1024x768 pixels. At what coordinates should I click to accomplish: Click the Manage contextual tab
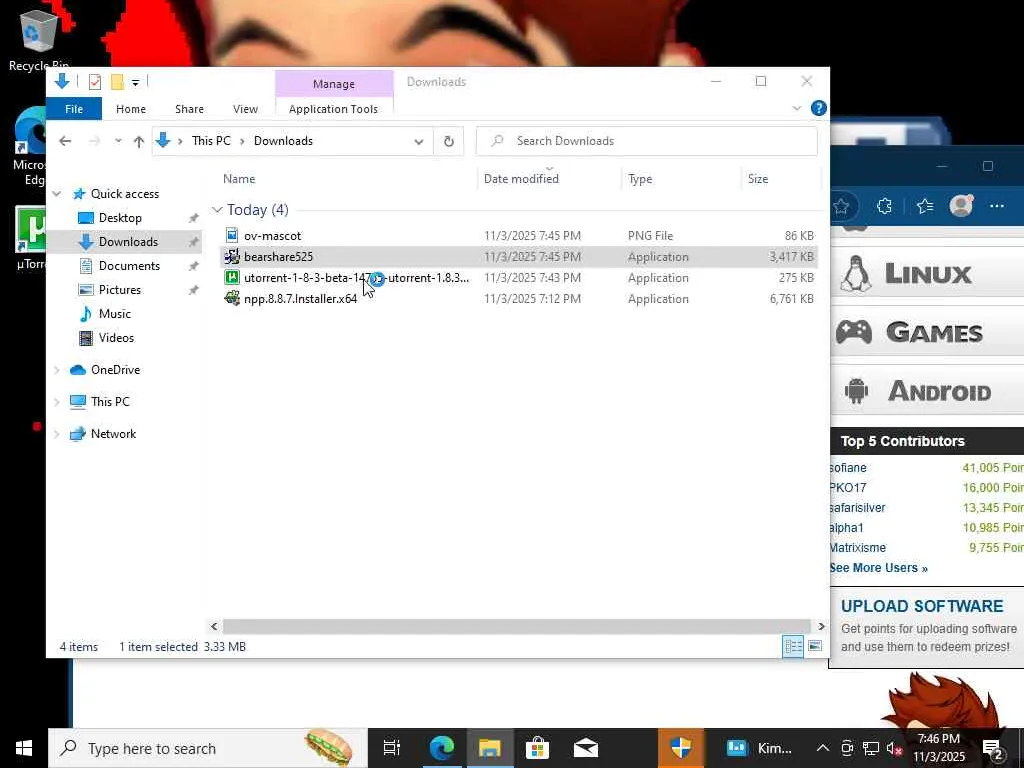[334, 84]
